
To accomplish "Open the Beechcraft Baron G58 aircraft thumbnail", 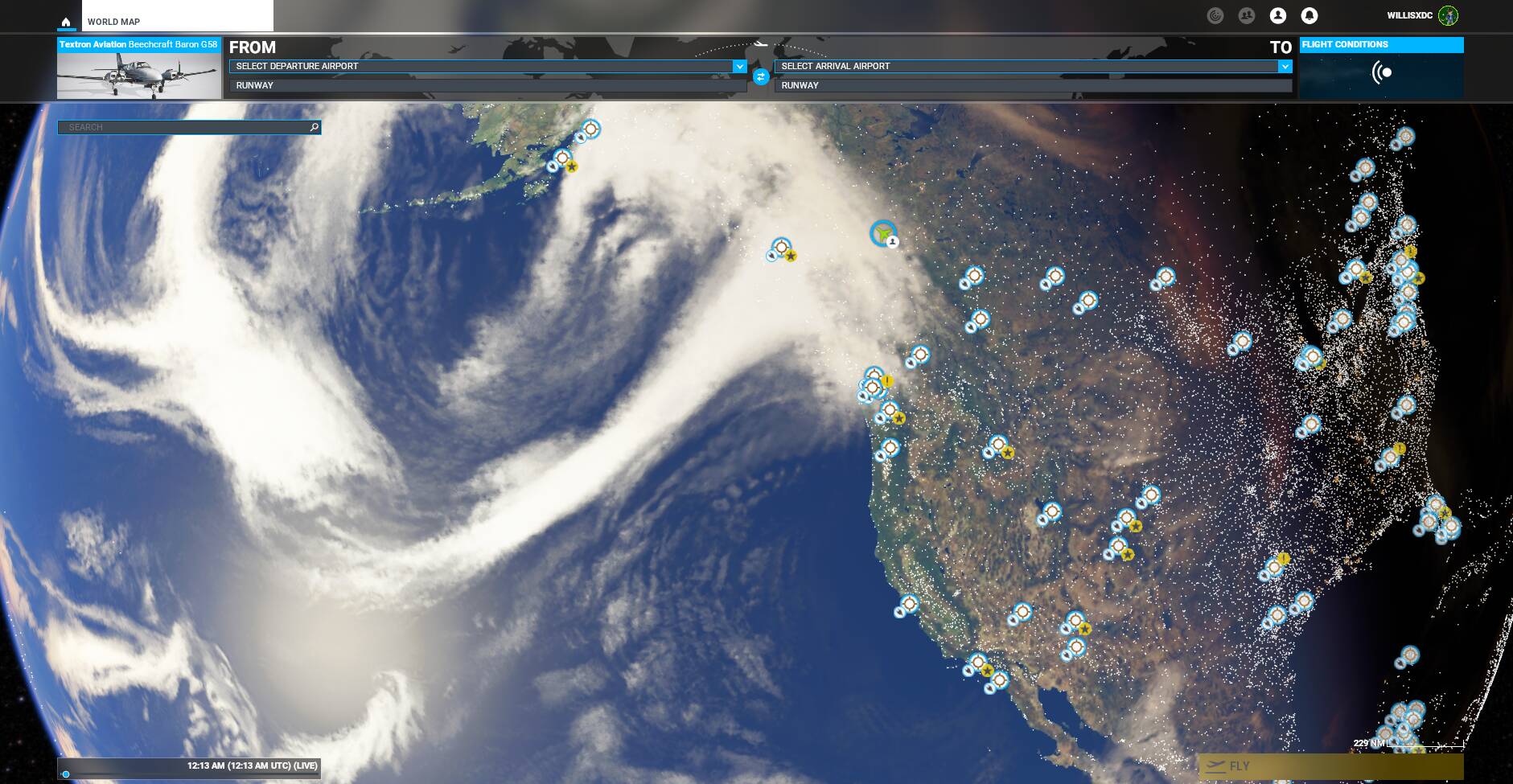I will tap(139, 68).
